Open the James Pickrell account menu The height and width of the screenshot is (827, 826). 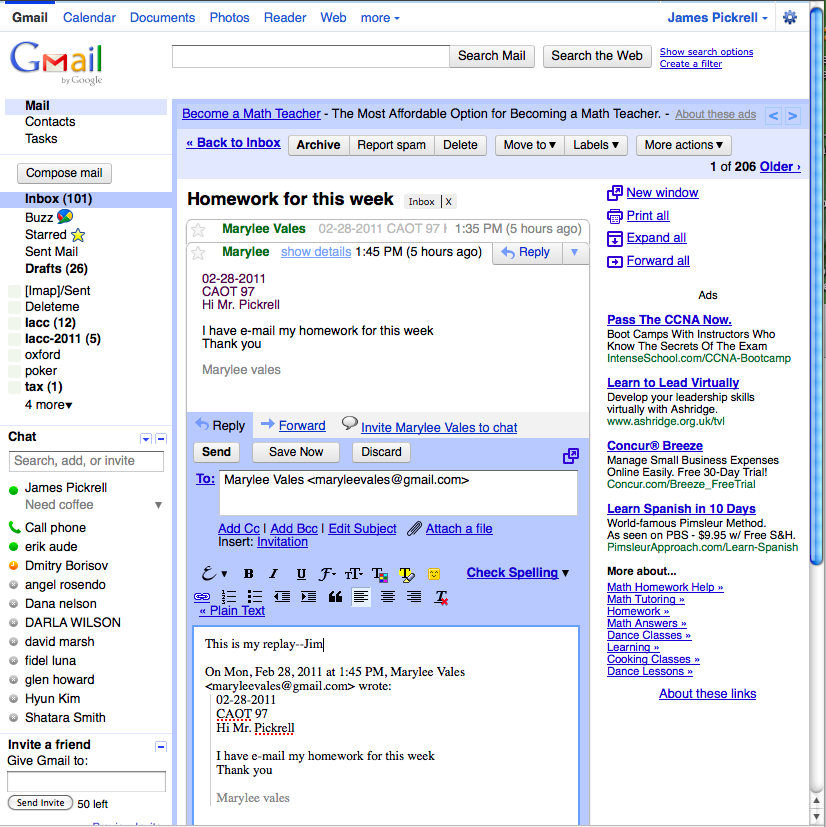717,17
